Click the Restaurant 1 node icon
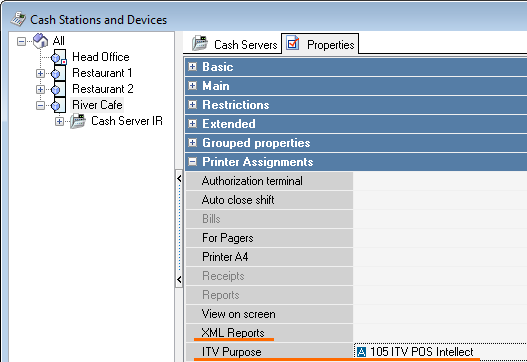The width and height of the screenshot is (527, 362). click(x=58, y=73)
